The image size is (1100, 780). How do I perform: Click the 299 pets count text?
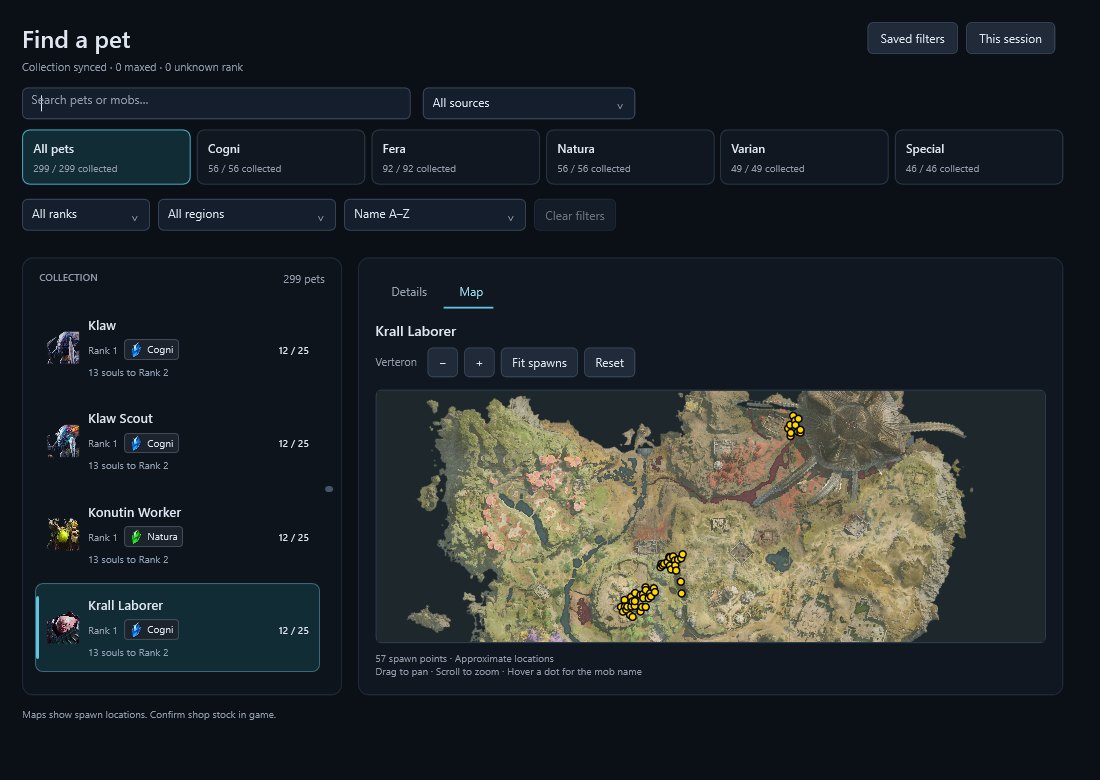pyautogui.click(x=304, y=279)
